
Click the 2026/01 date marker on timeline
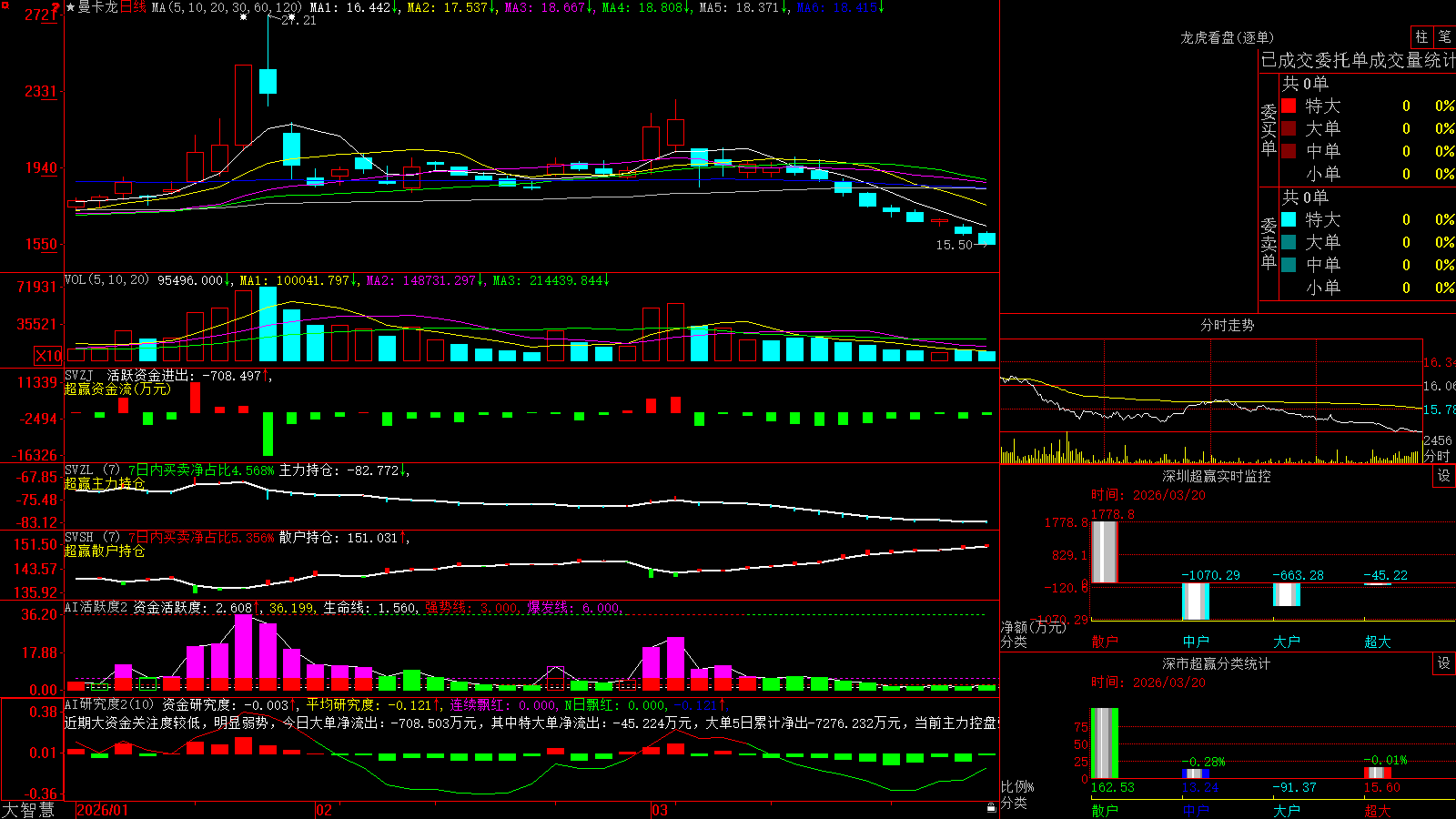tap(103, 810)
